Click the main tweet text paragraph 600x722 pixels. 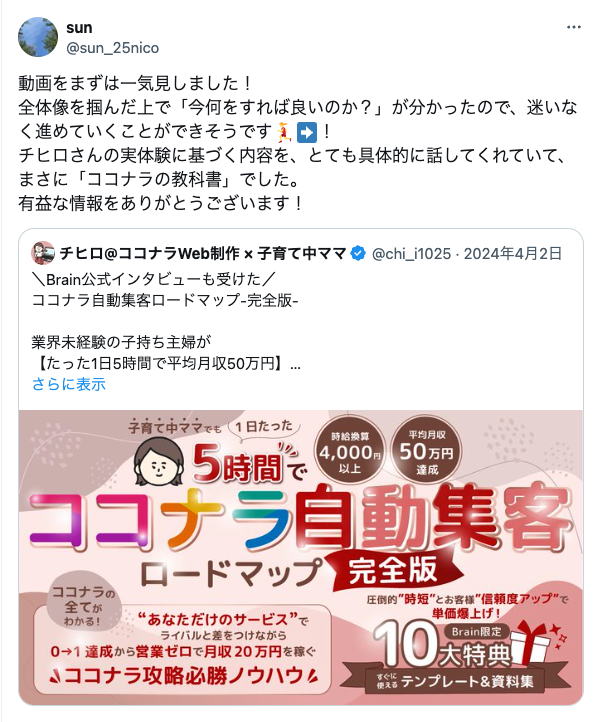tap(297, 143)
